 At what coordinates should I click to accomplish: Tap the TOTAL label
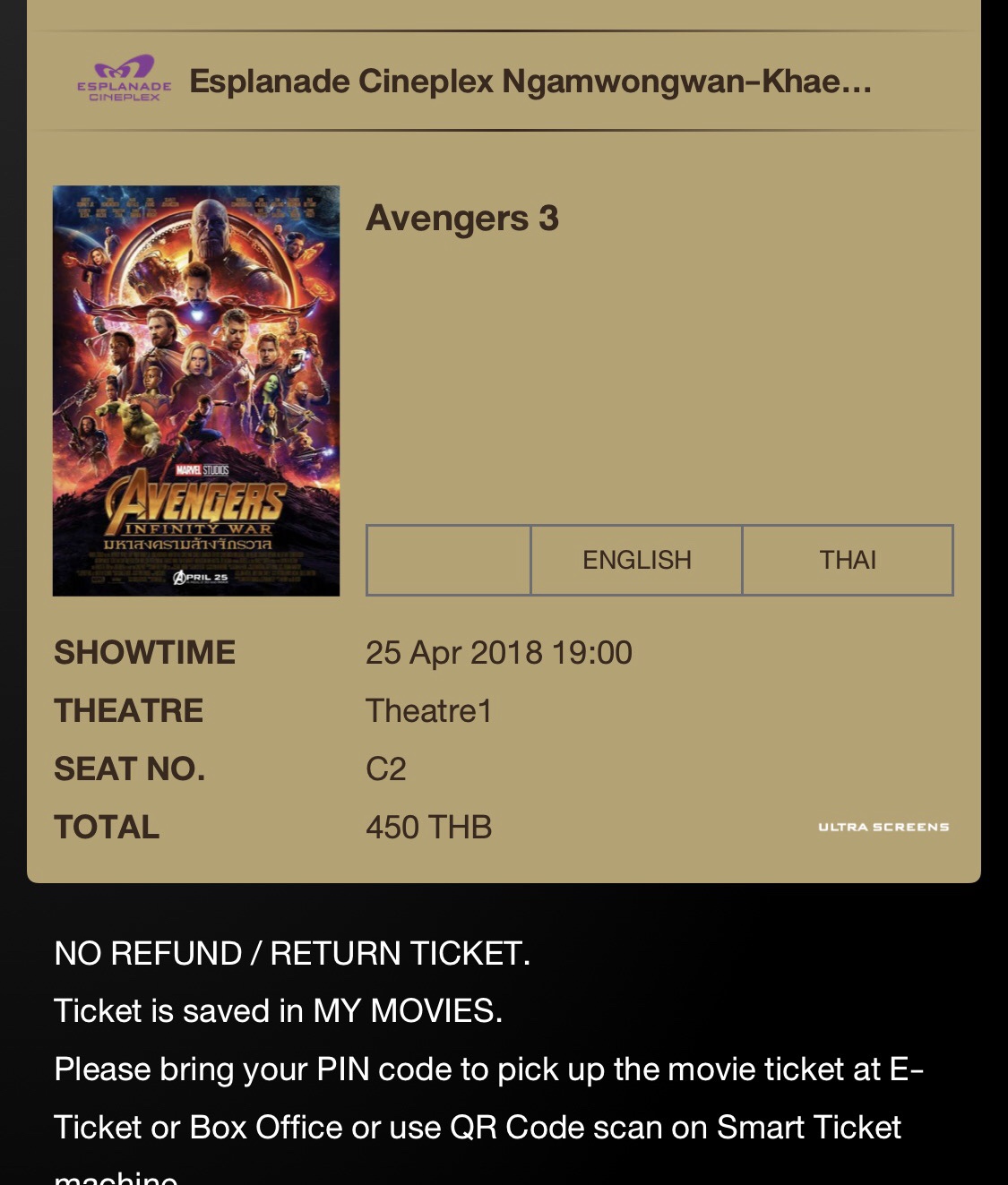[107, 828]
